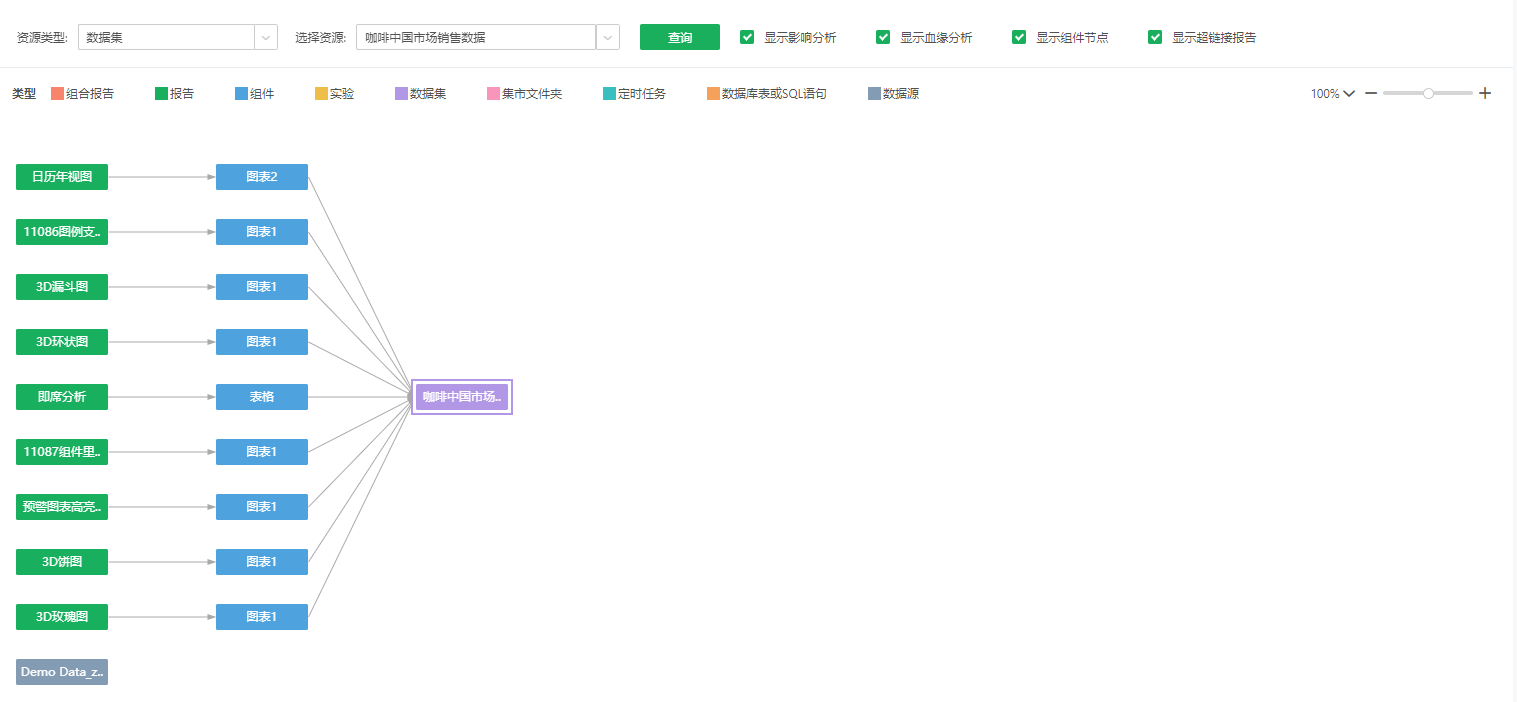The width and height of the screenshot is (1517, 702).
Task: Click the 组合报告 legend swatch
Action: pyautogui.click(x=57, y=93)
